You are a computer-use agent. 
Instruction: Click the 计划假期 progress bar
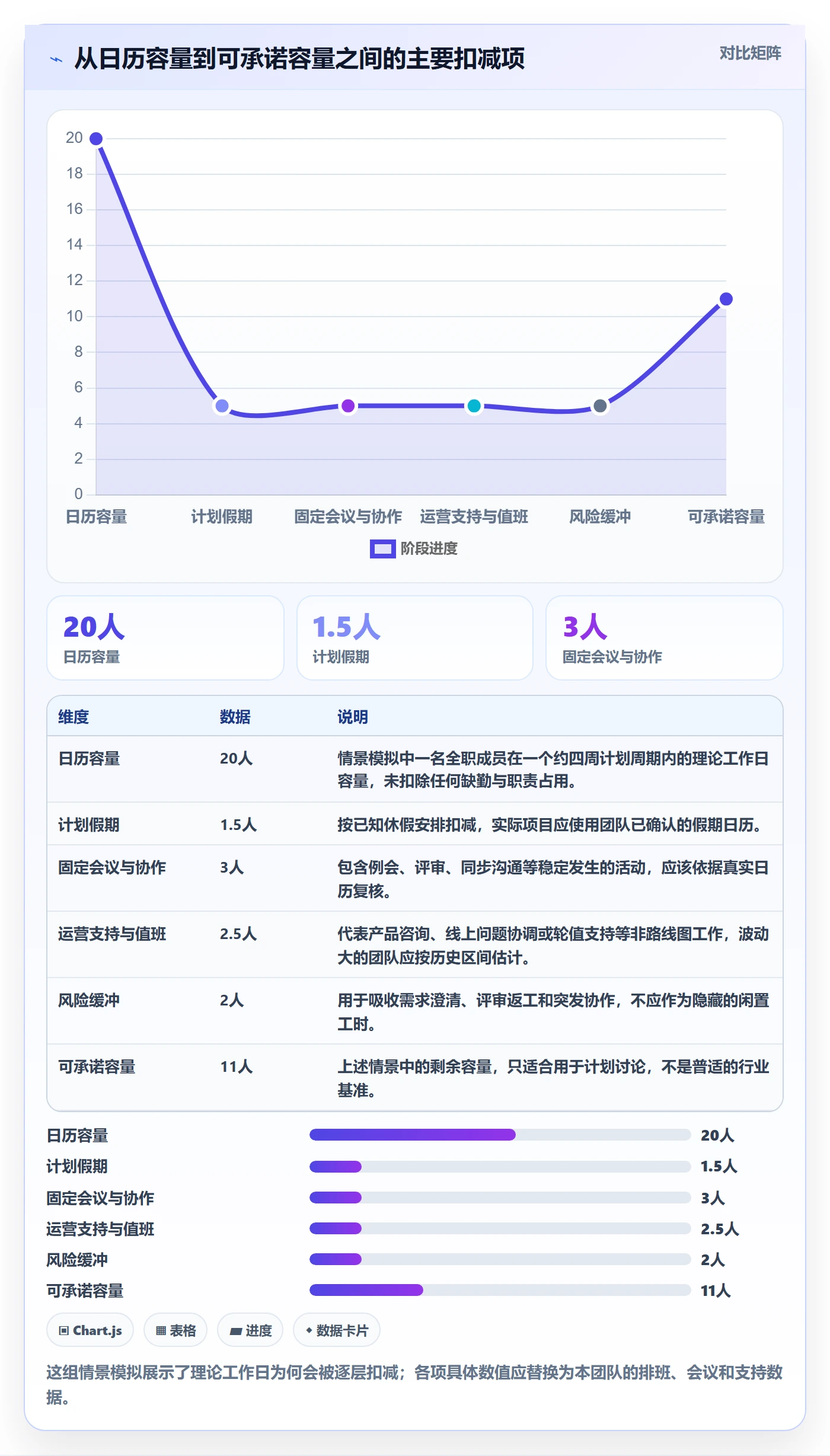(x=500, y=1167)
